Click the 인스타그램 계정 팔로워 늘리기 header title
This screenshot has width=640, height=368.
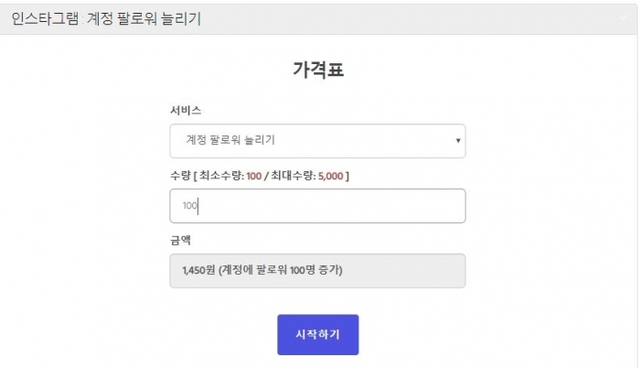pyautogui.click(x=106, y=19)
